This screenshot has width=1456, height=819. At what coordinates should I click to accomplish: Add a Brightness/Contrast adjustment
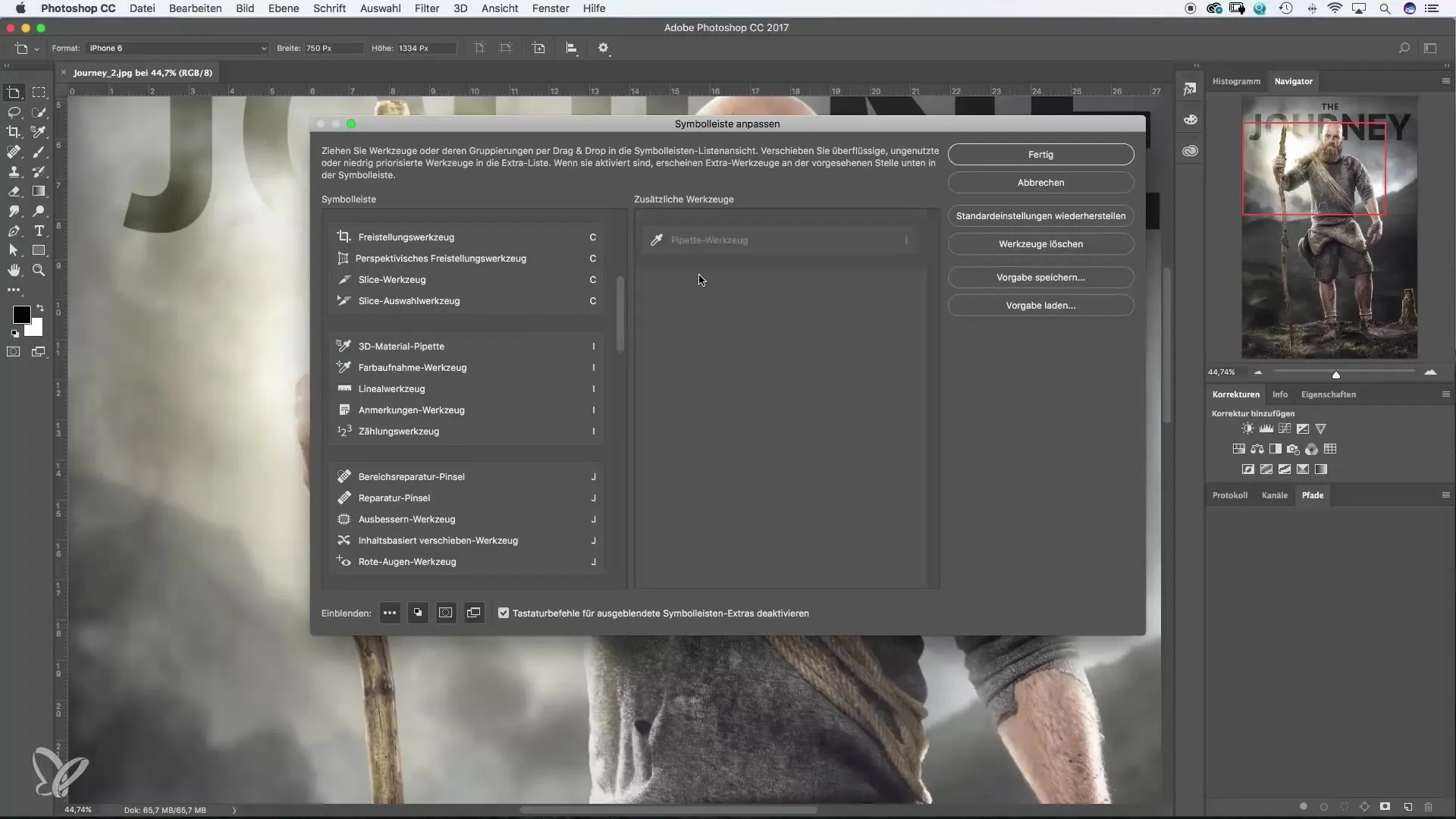coord(1247,428)
